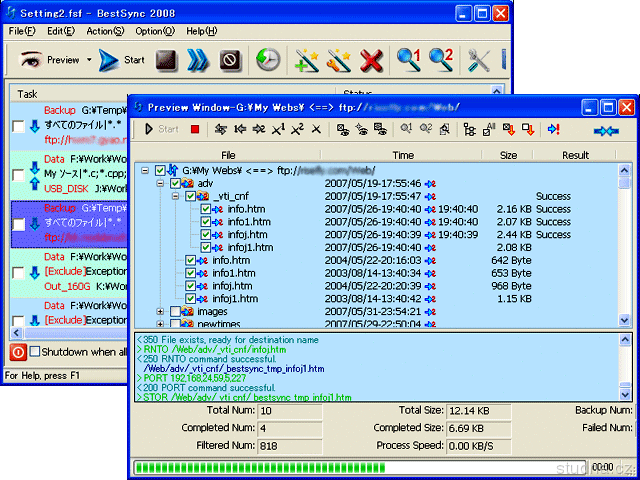Image resolution: width=640 pixels, height=480 pixels.
Task: Open the Preview eye icon
Action: tap(29, 61)
